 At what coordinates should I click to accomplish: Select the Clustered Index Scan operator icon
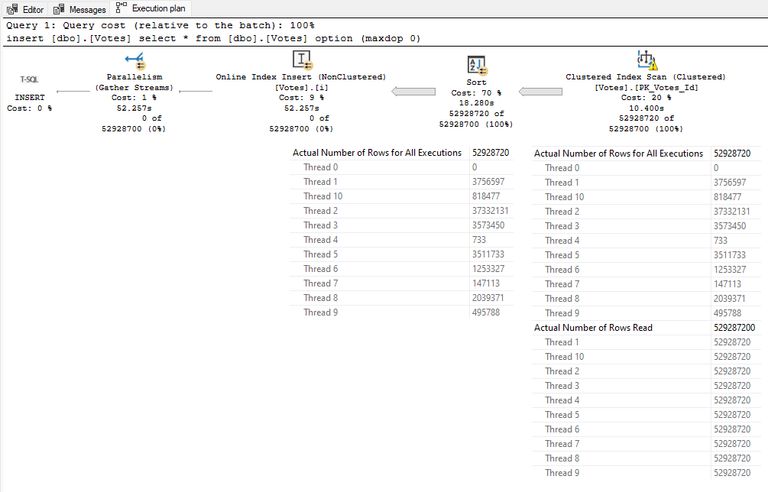point(647,60)
